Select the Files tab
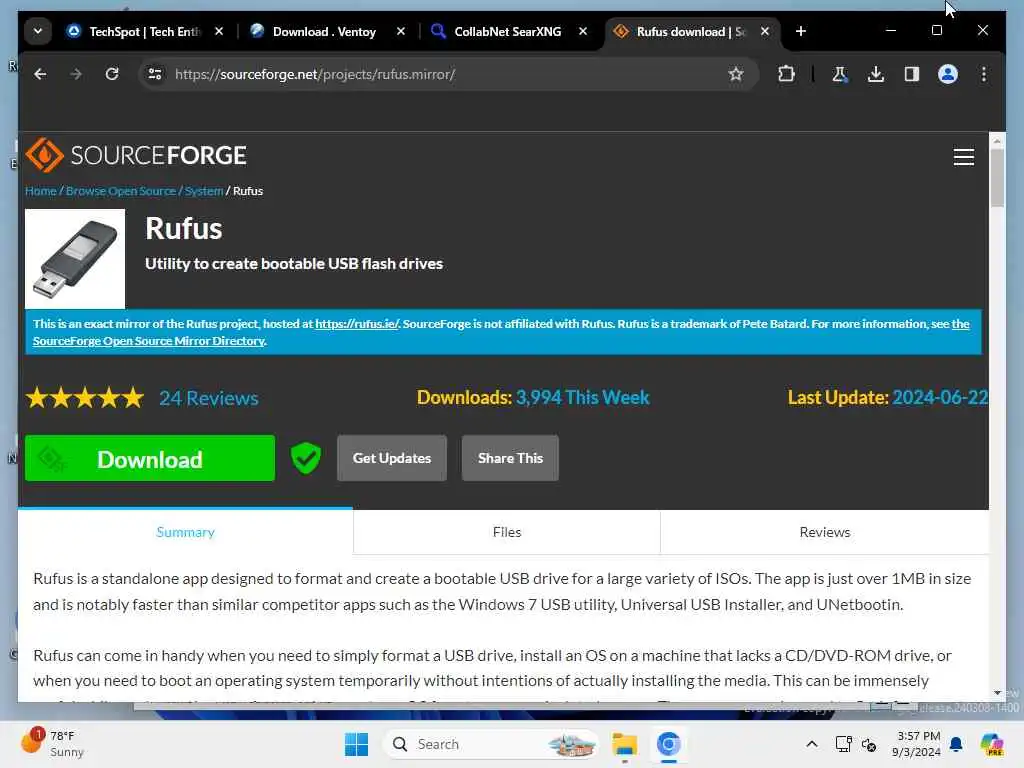 (507, 532)
